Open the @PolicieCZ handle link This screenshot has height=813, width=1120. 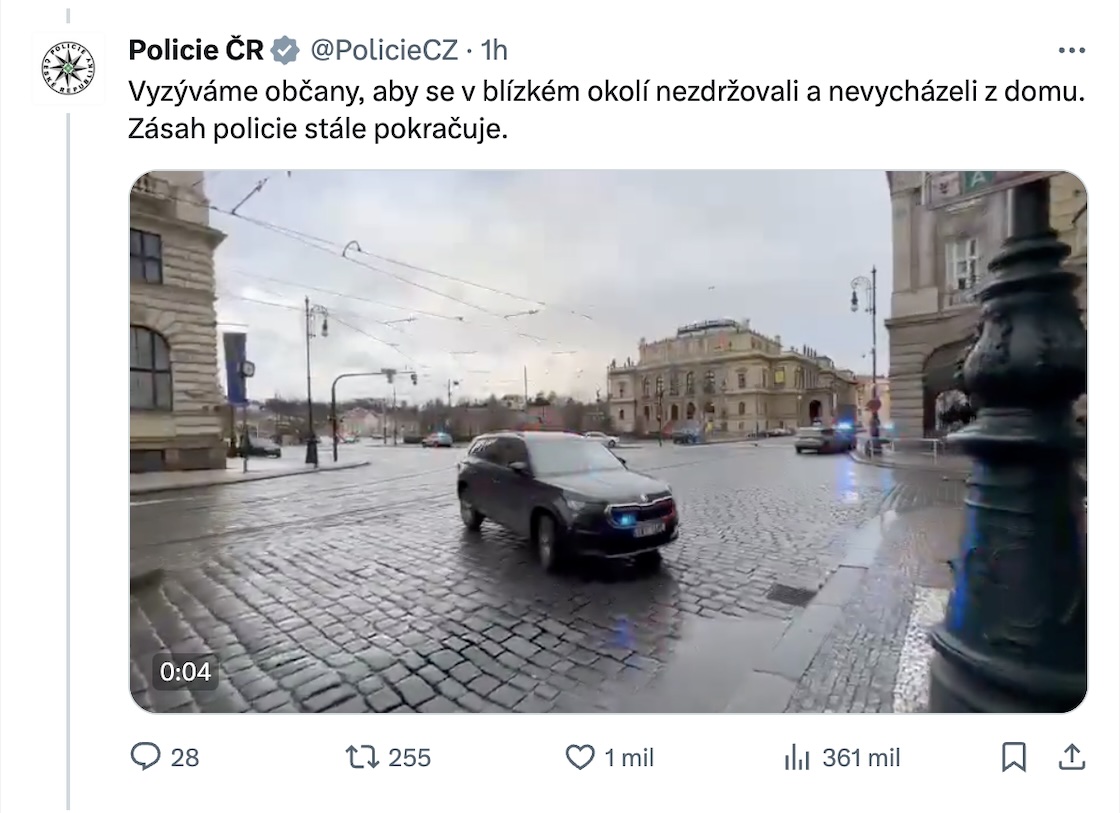pyautogui.click(x=384, y=50)
